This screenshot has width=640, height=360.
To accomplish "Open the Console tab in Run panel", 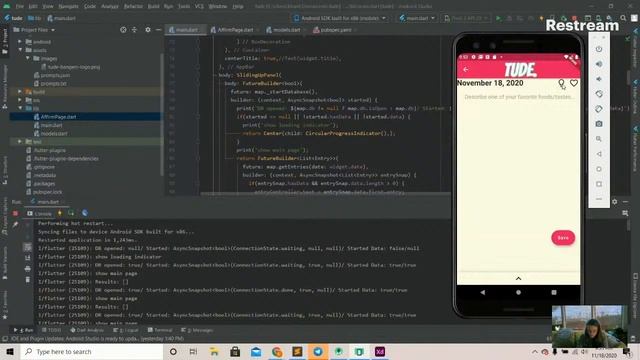I will pyautogui.click(x=39, y=213).
